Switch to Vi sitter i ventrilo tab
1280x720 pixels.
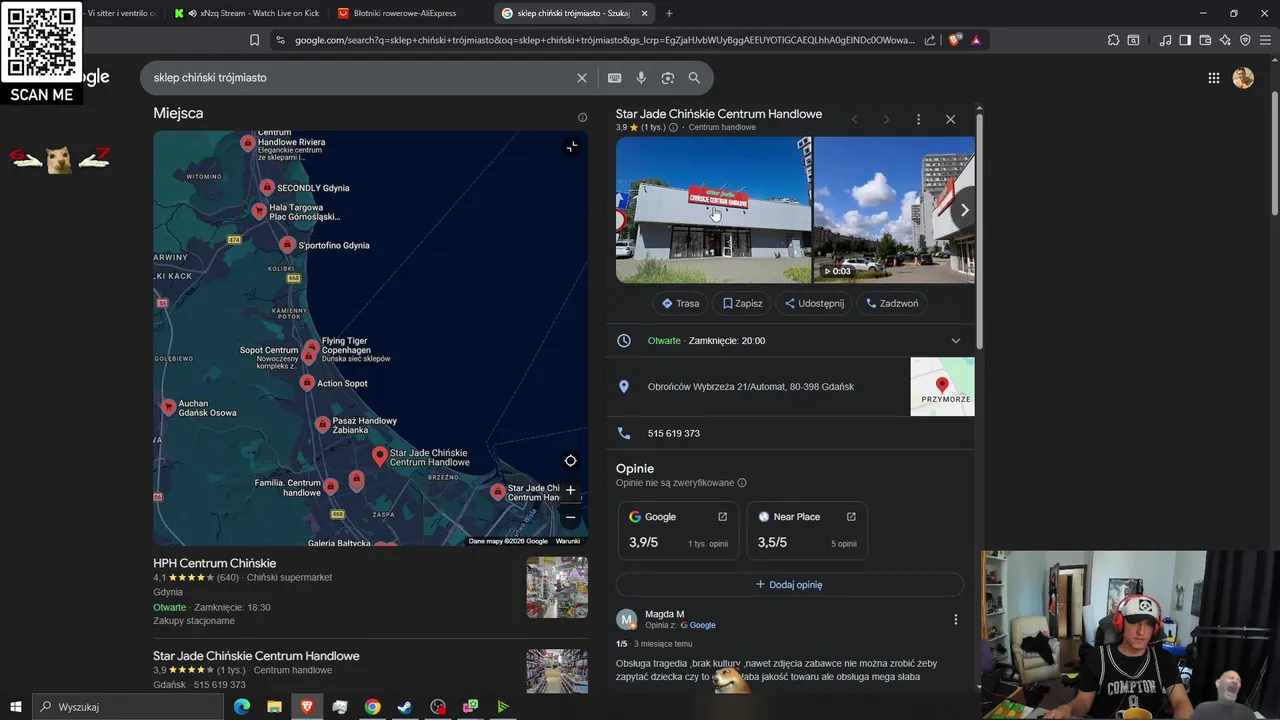[122, 13]
